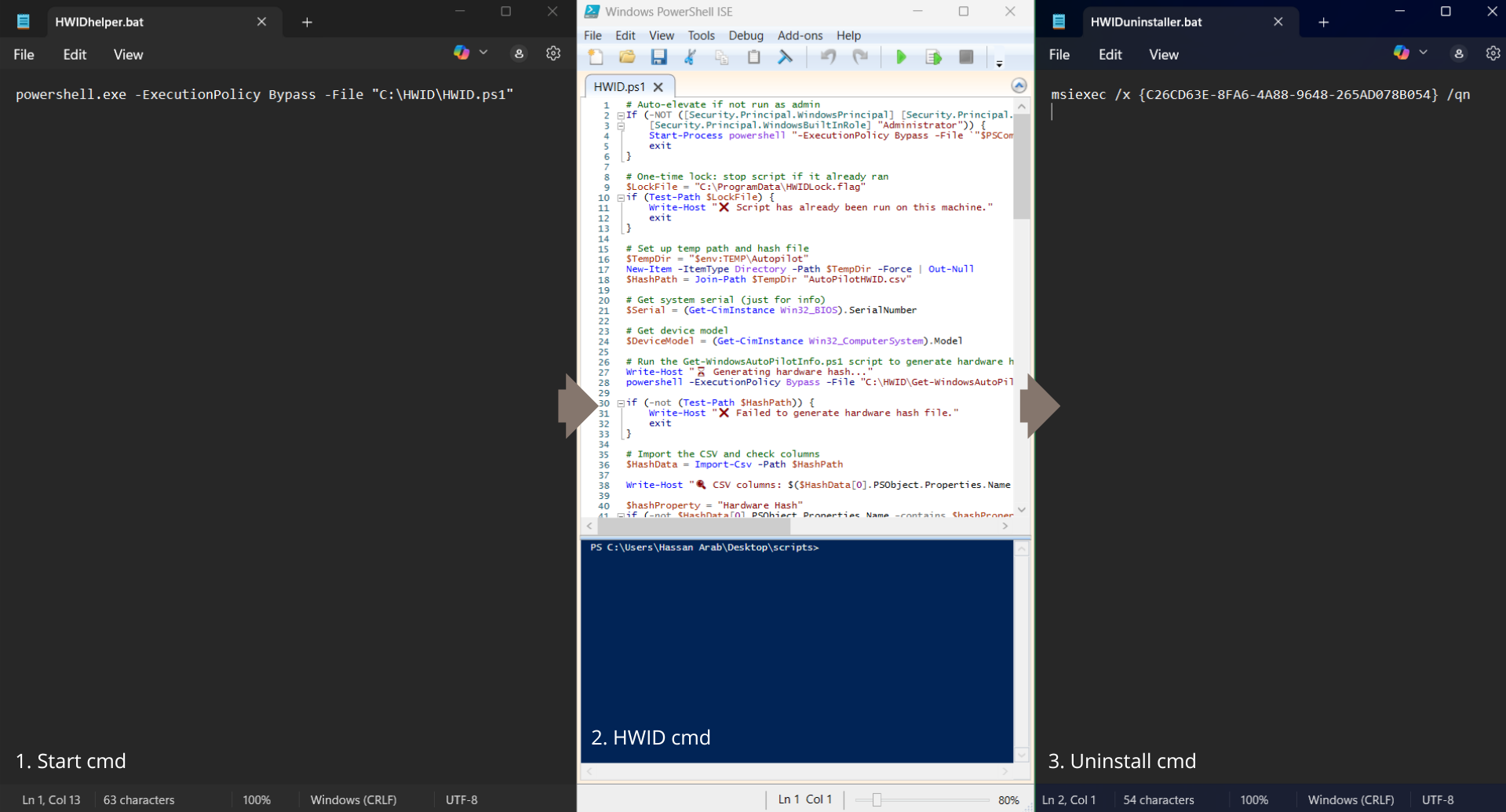
Task: Open Copilot dropdown arrow in HWIDuninstaller.bat window
Action: [x=1423, y=53]
